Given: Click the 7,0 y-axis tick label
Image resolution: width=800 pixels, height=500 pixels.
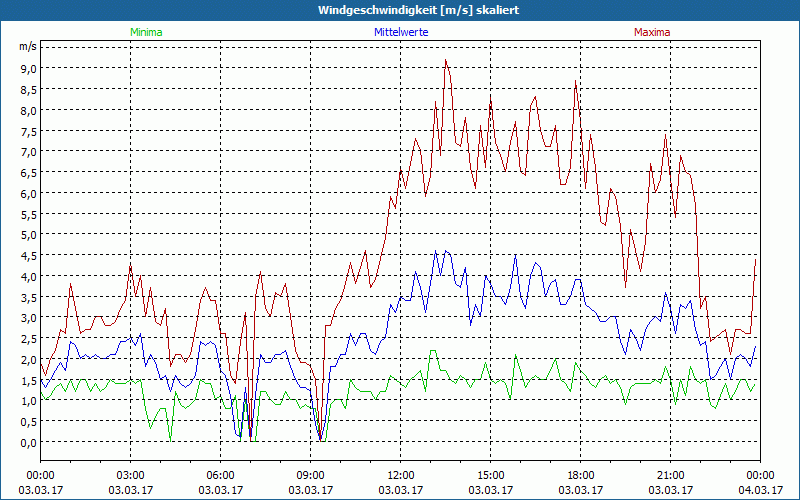Looking at the screenshot, I should [x=27, y=151].
